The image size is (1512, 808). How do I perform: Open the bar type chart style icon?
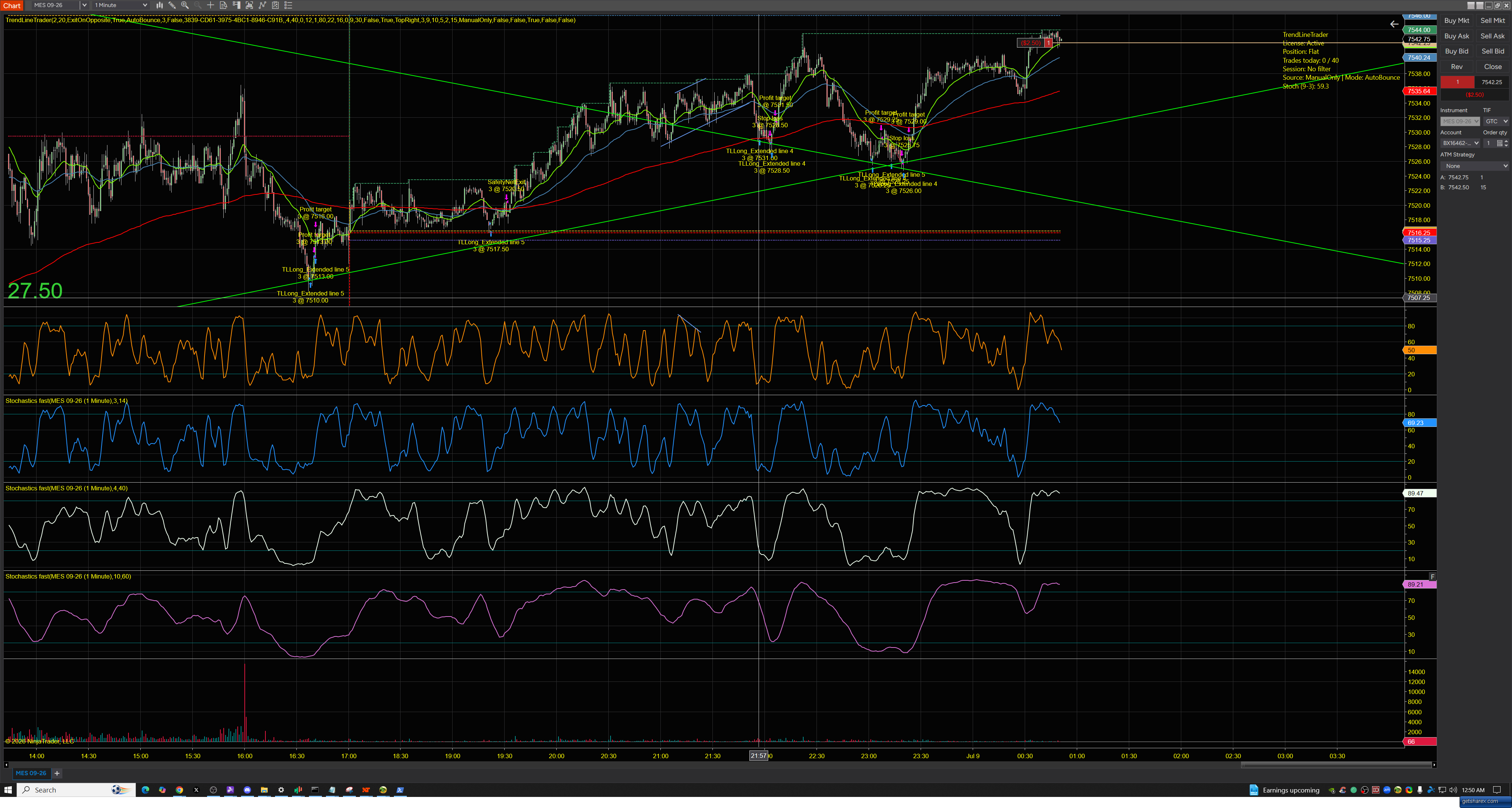pyautogui.click(x=159, y=5)
